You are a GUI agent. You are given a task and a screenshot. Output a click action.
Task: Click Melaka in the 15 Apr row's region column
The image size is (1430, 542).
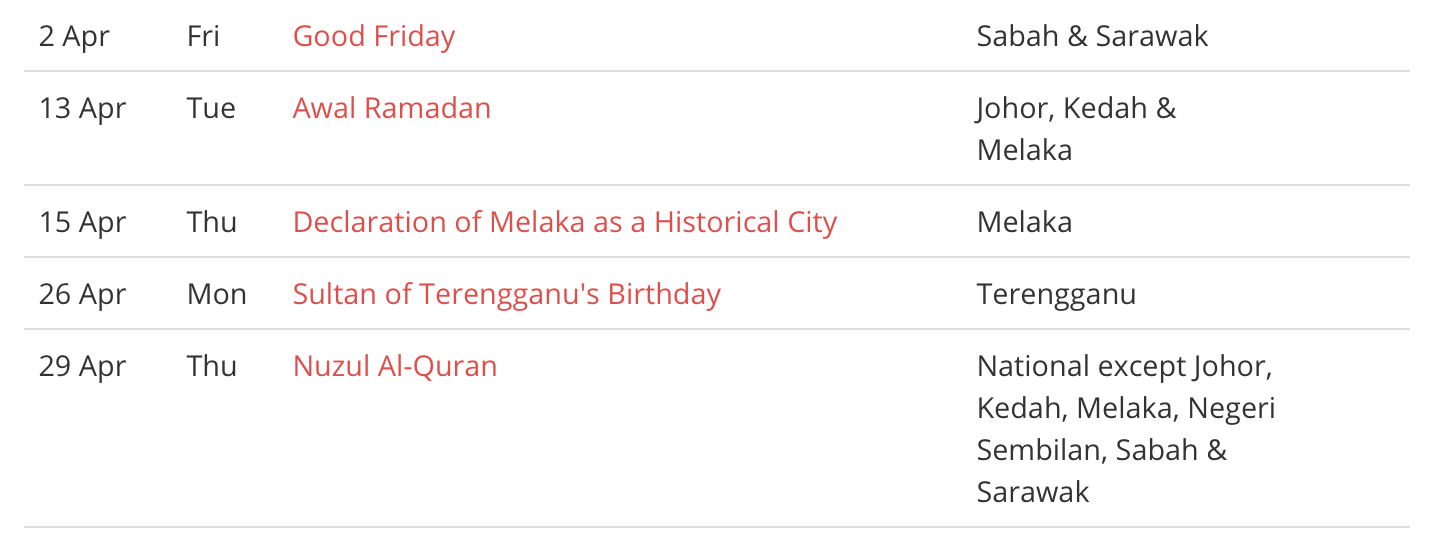(x=1024, y=222)
